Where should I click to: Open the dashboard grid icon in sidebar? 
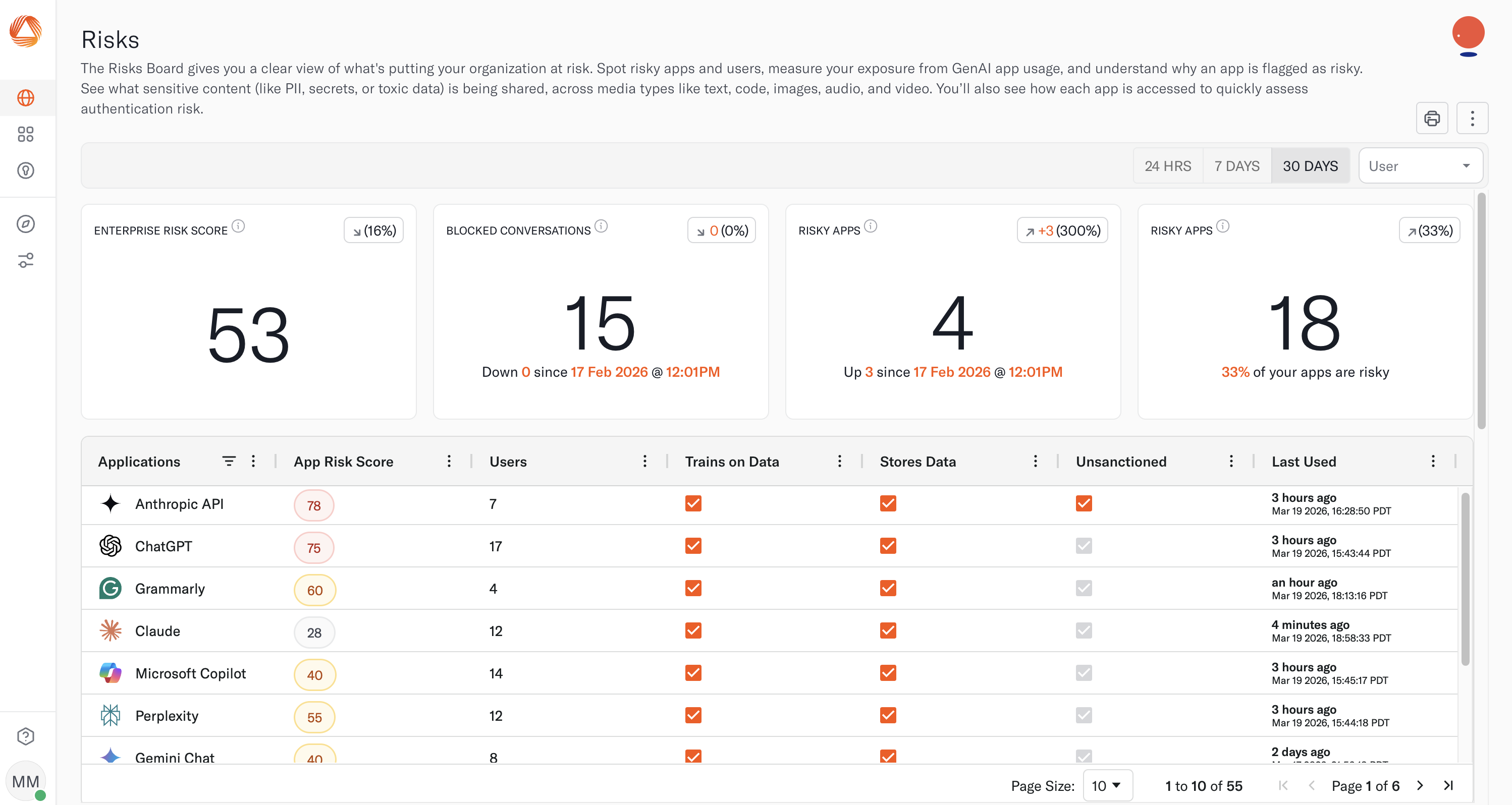point(25,134)
